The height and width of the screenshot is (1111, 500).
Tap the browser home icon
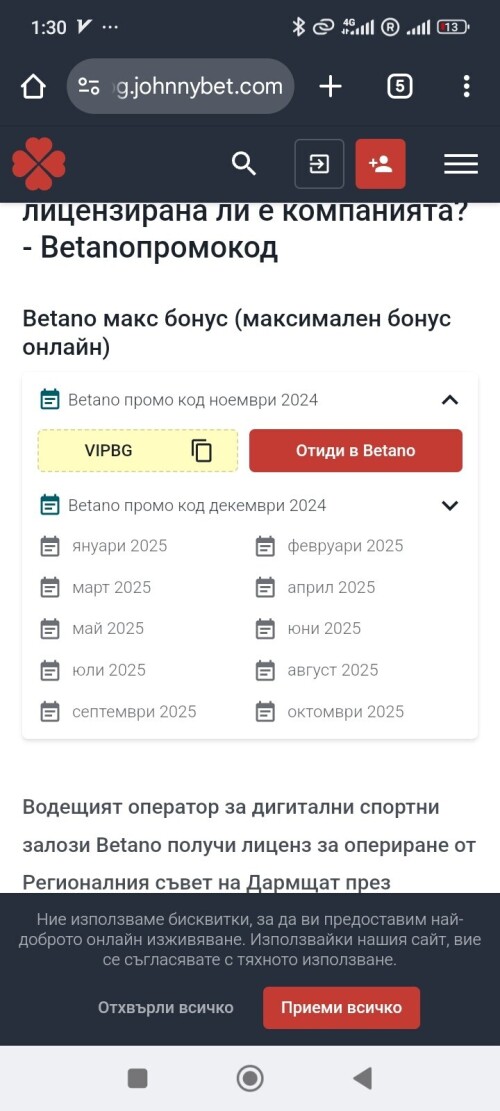33,87
